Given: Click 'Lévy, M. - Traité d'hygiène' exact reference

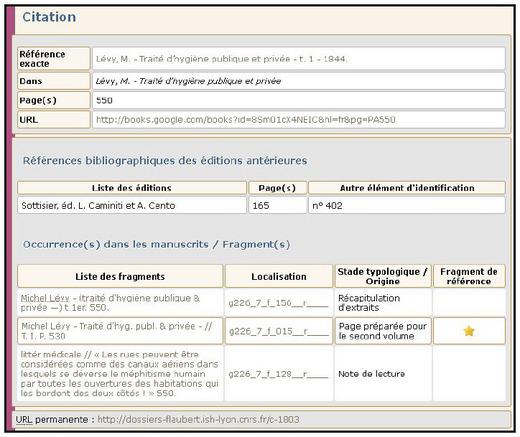Looking at the screenshot, I should point(221,59).
